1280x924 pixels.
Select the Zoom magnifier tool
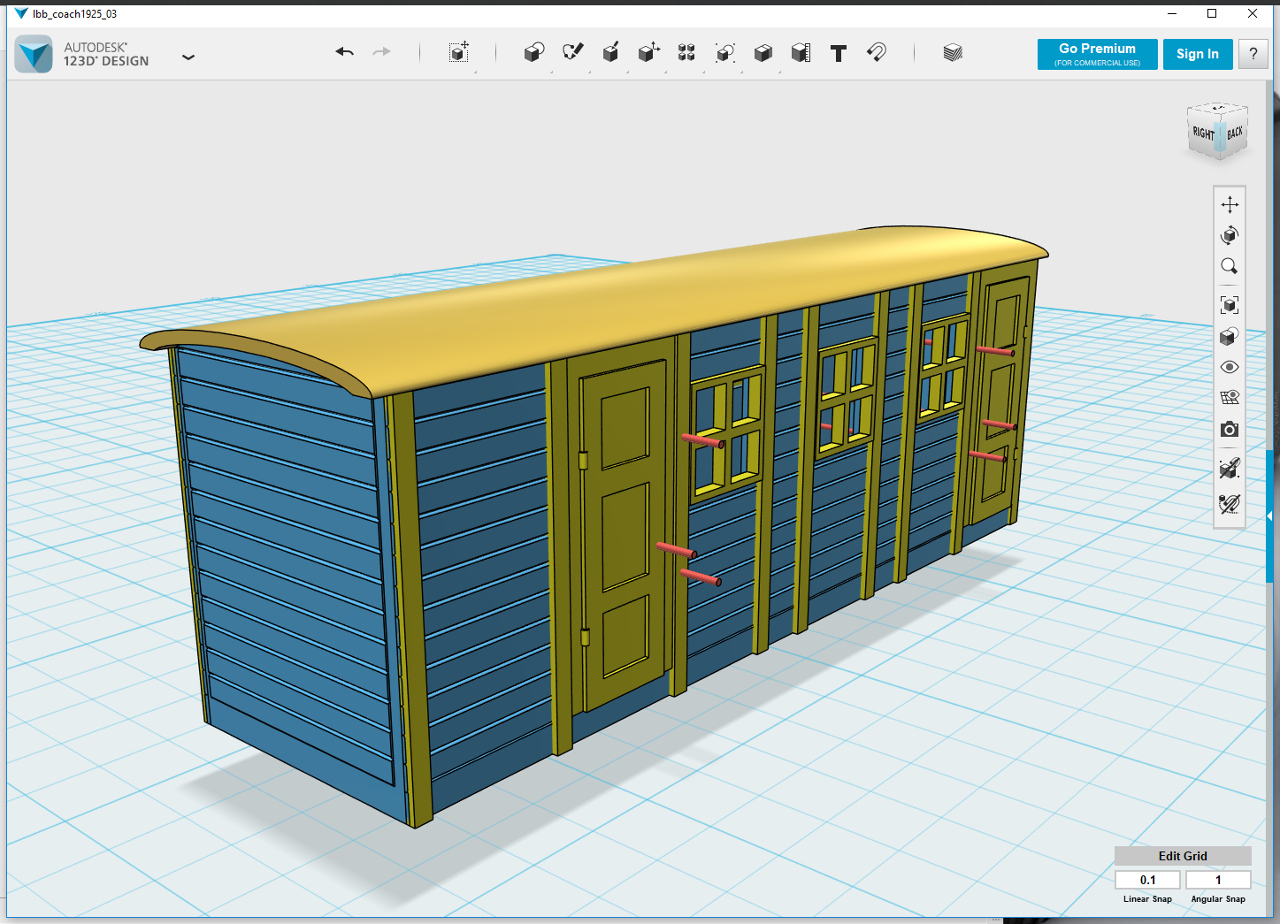coord(1229,266)
